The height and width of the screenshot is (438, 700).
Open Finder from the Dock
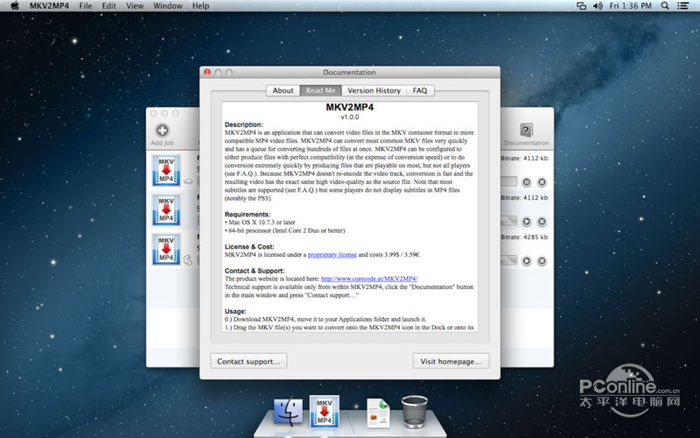(288, 412)
